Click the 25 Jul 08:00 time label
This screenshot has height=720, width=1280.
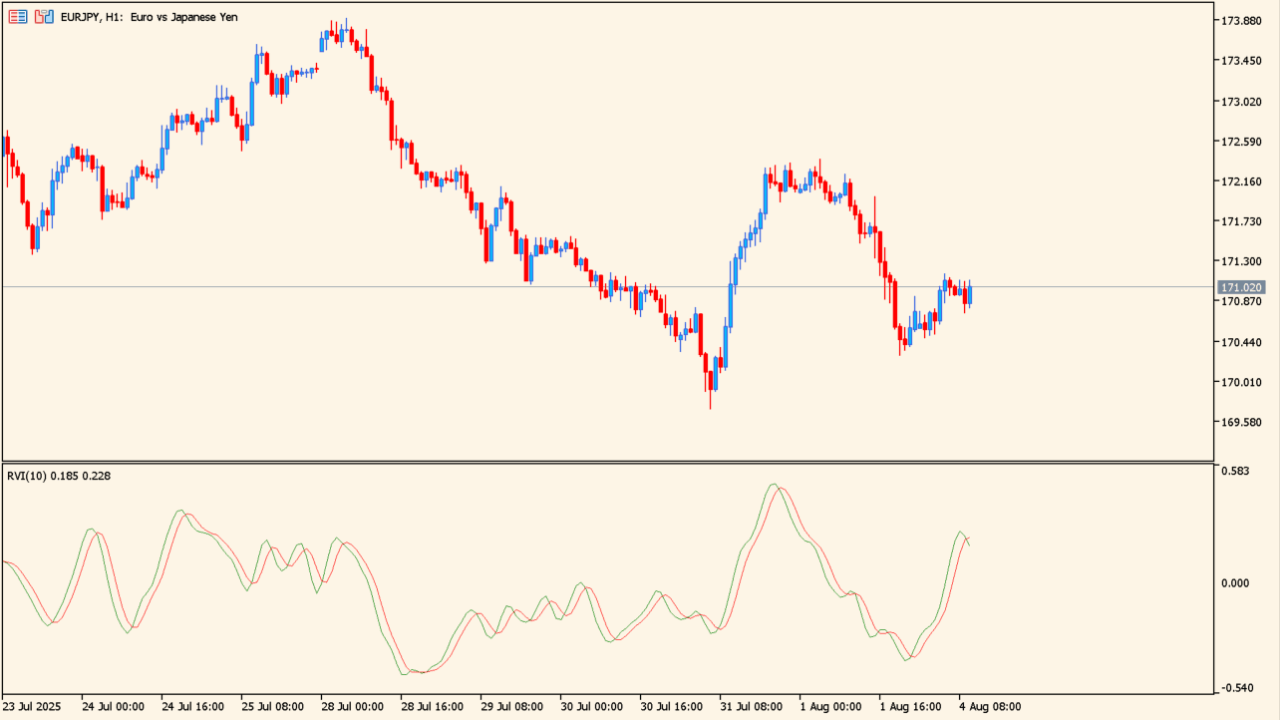pyautogui.click(x=271, y=707)
